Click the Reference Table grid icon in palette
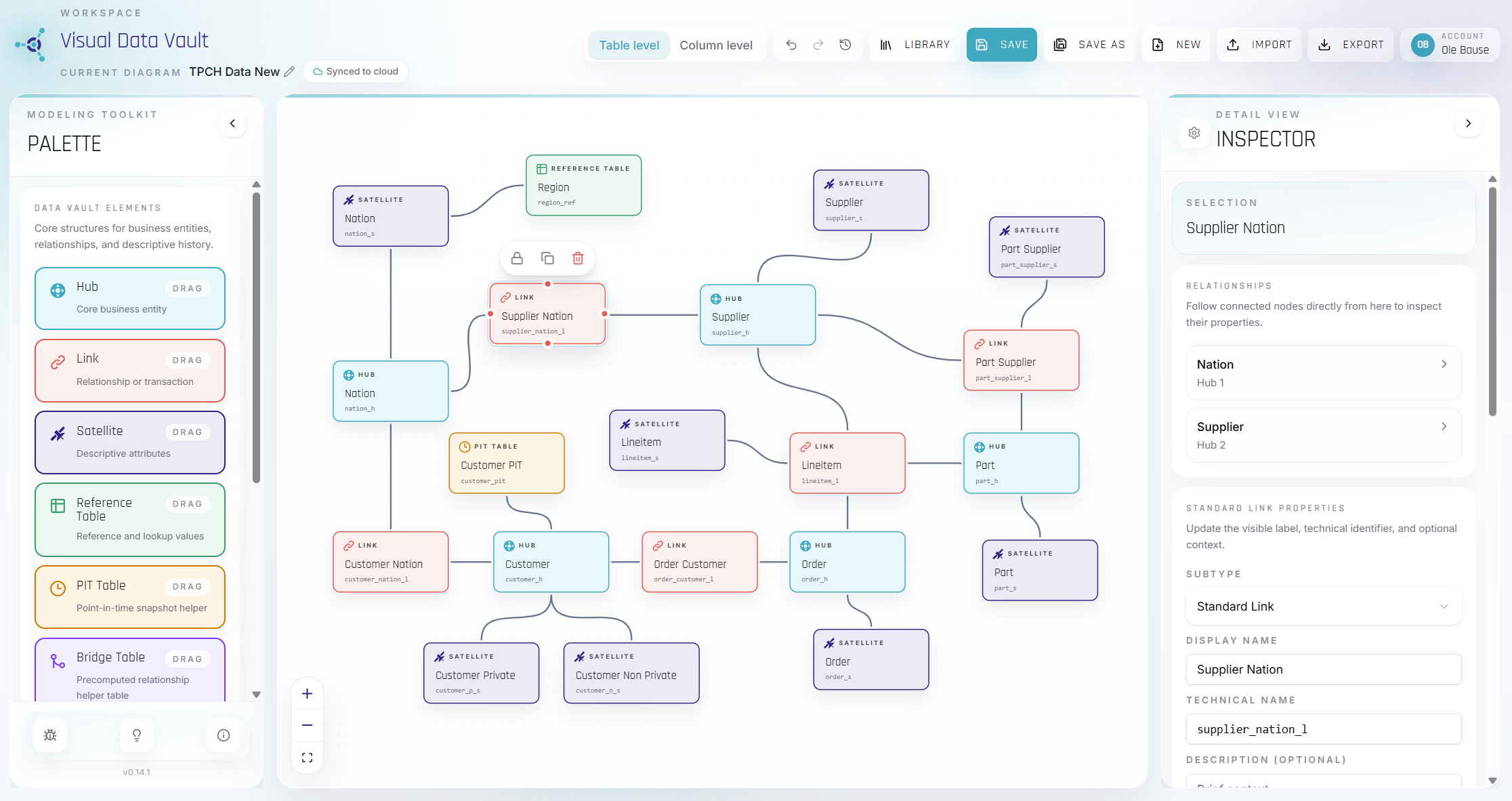The image size is (1512, 801). point(58,506)
